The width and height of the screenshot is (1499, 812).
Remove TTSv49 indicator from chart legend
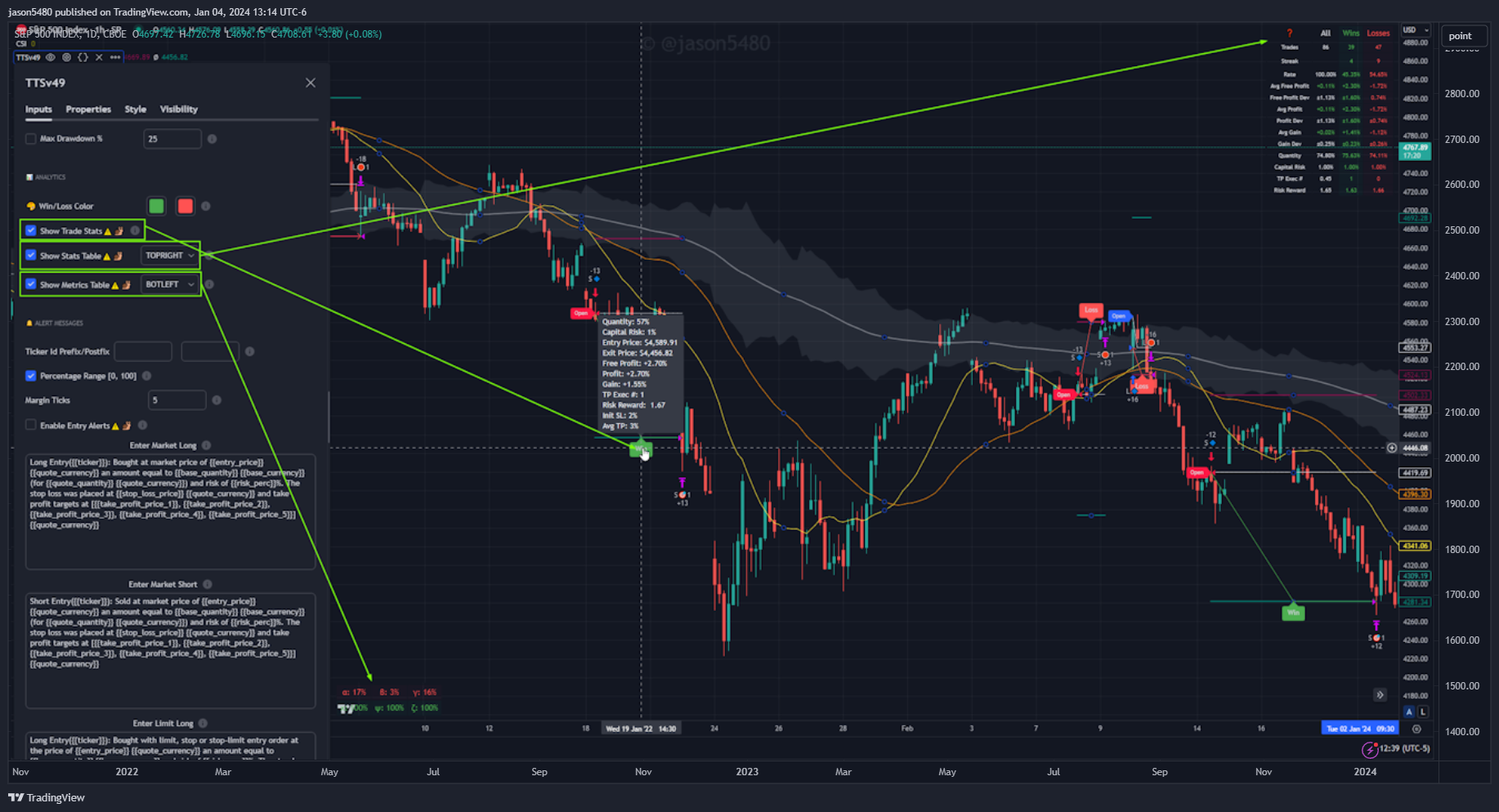99,57
